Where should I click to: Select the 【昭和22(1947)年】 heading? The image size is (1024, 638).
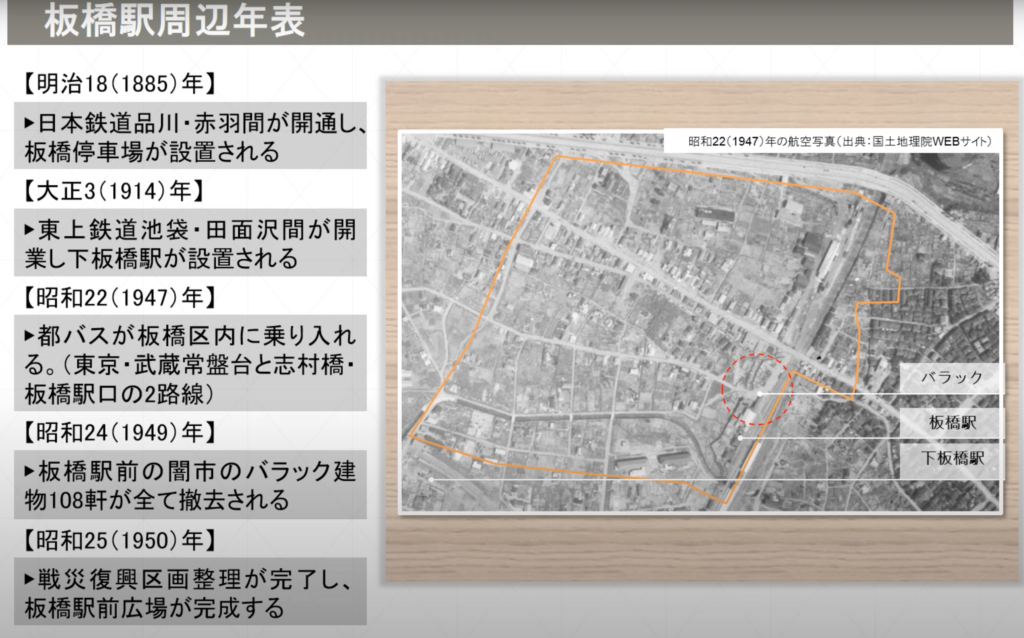coord(118,298)
